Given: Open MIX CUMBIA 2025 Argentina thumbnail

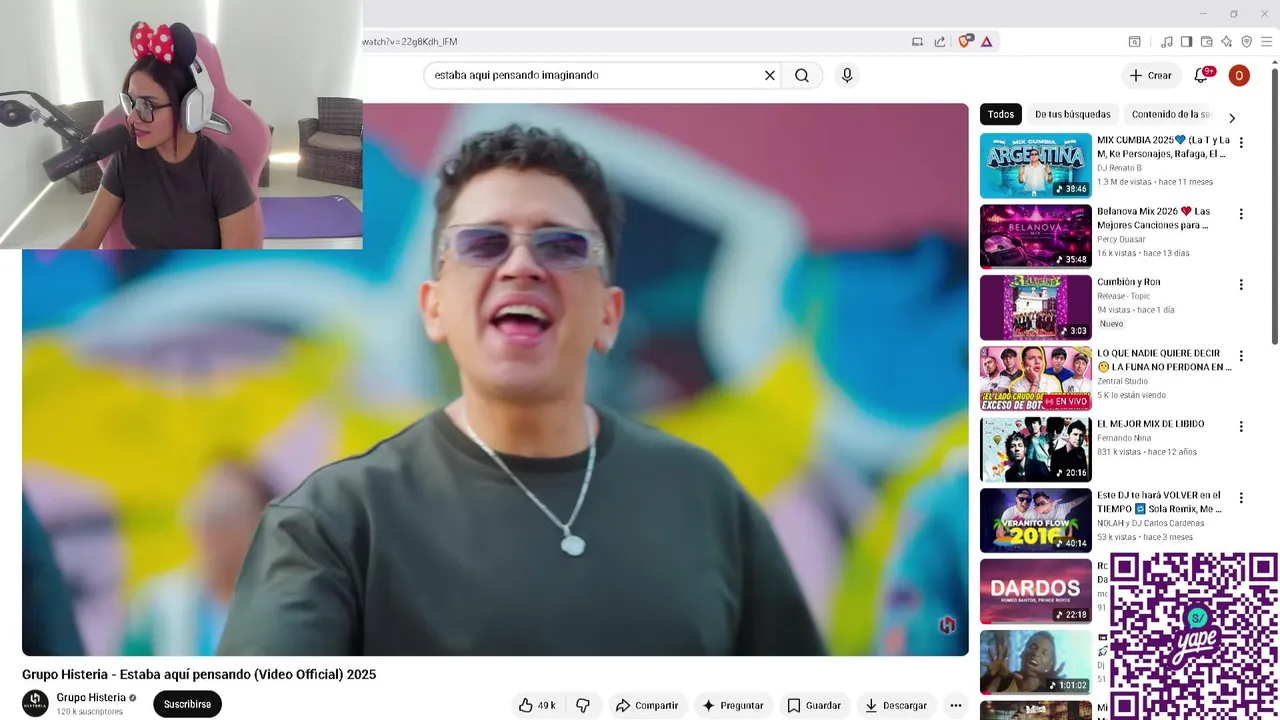Looking at the screenshot, I should [1035, 165].
